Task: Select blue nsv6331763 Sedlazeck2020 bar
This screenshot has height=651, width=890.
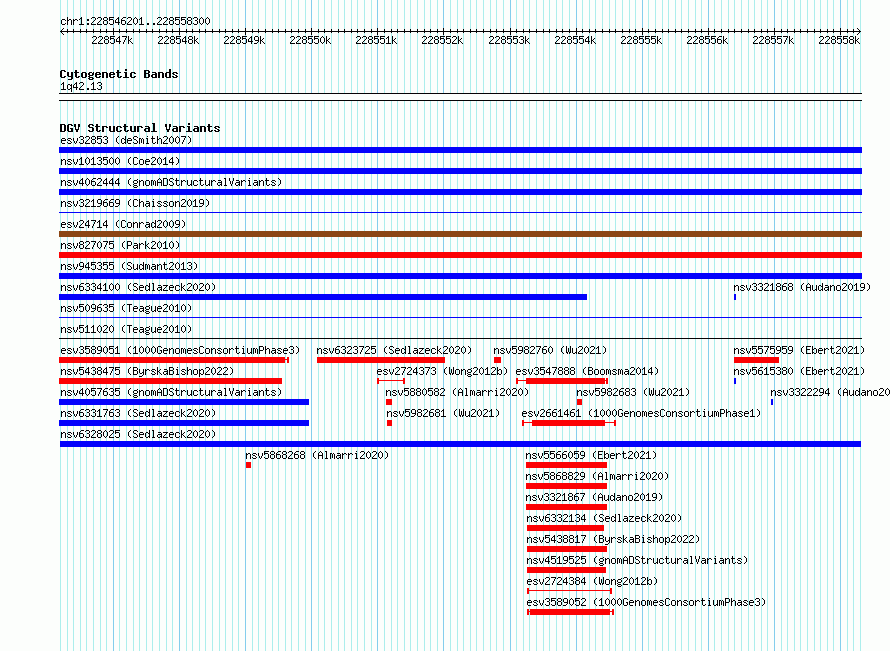Action: [x=184, y=423]
